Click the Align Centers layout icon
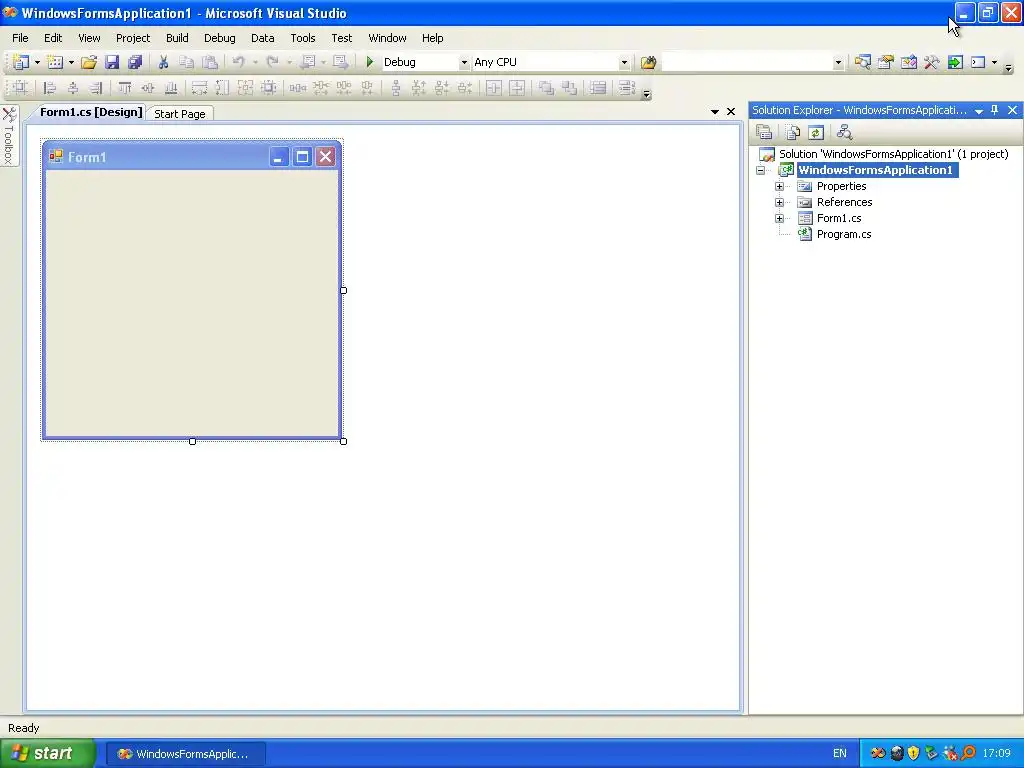This screenshot has height=768, width=1024. (72, 88)
